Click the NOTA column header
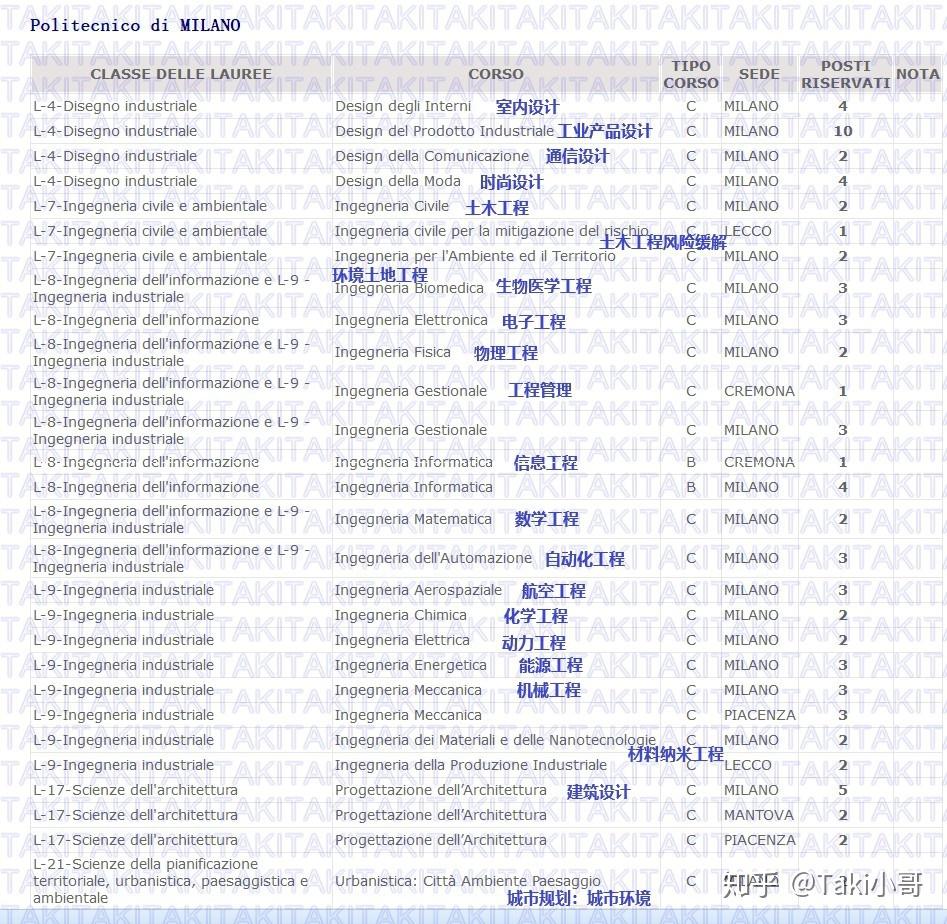The width and height of the screenshot is (947, 924). tap(916, 73)
